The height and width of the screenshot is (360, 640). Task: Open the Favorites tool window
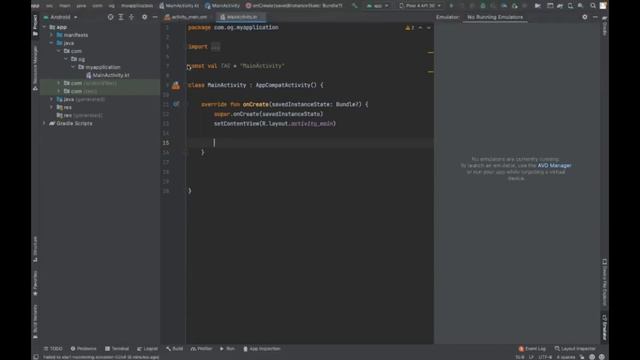coord(35,283)
